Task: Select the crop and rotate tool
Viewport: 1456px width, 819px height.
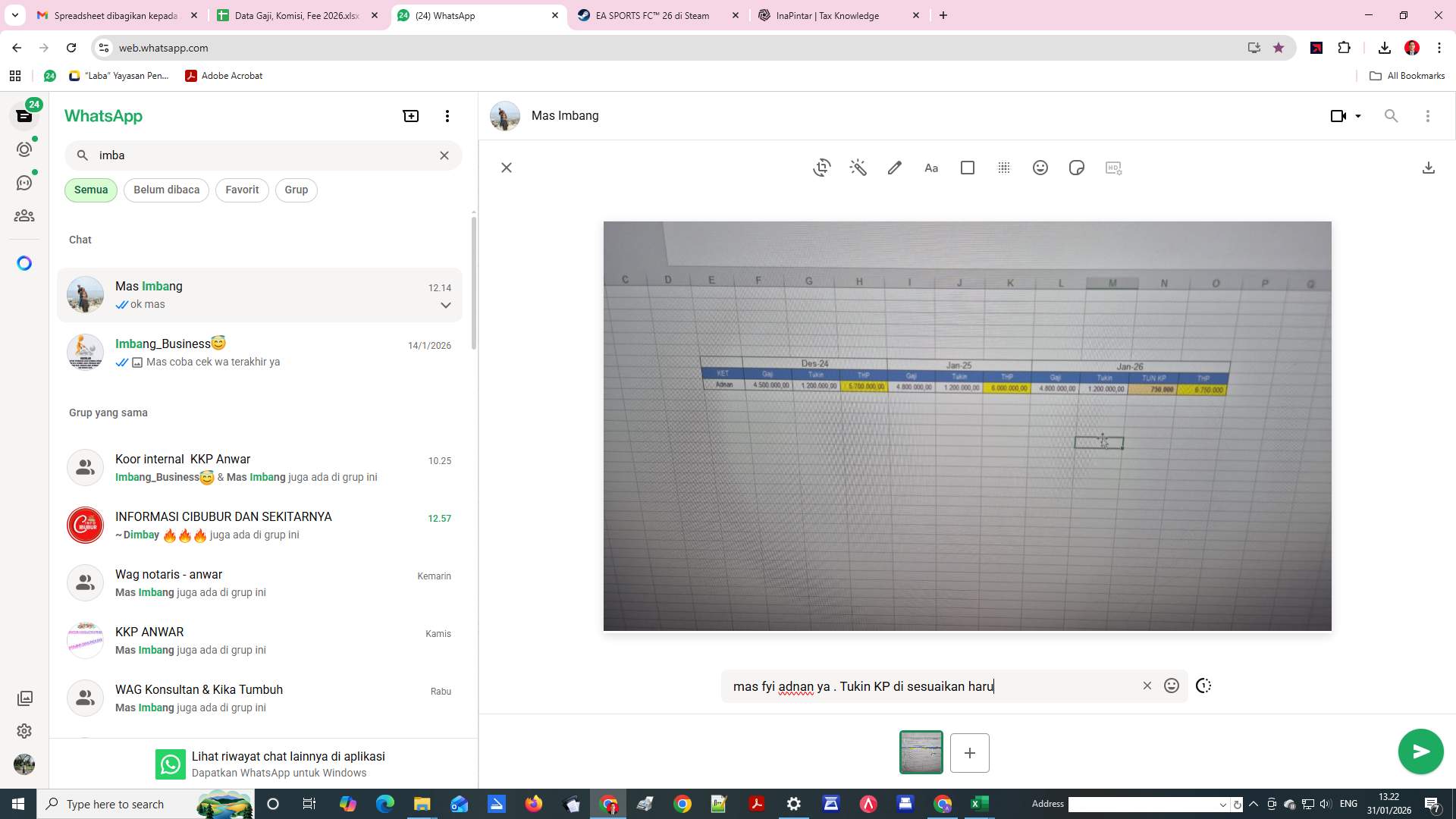Action: tap(821, 168)
